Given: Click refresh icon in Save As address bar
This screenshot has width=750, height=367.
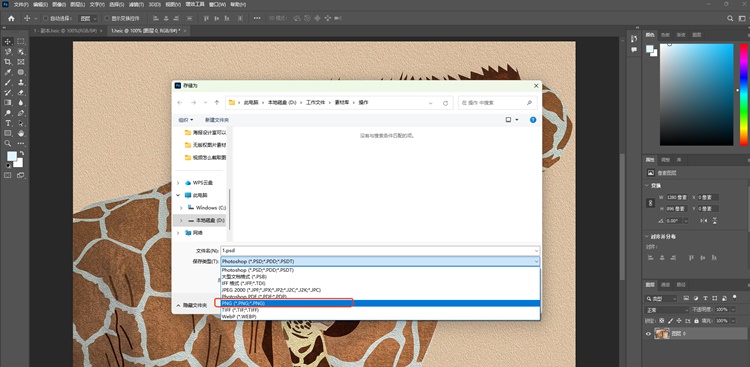Looking at the screenshot, I should click(x=445, y=102).
